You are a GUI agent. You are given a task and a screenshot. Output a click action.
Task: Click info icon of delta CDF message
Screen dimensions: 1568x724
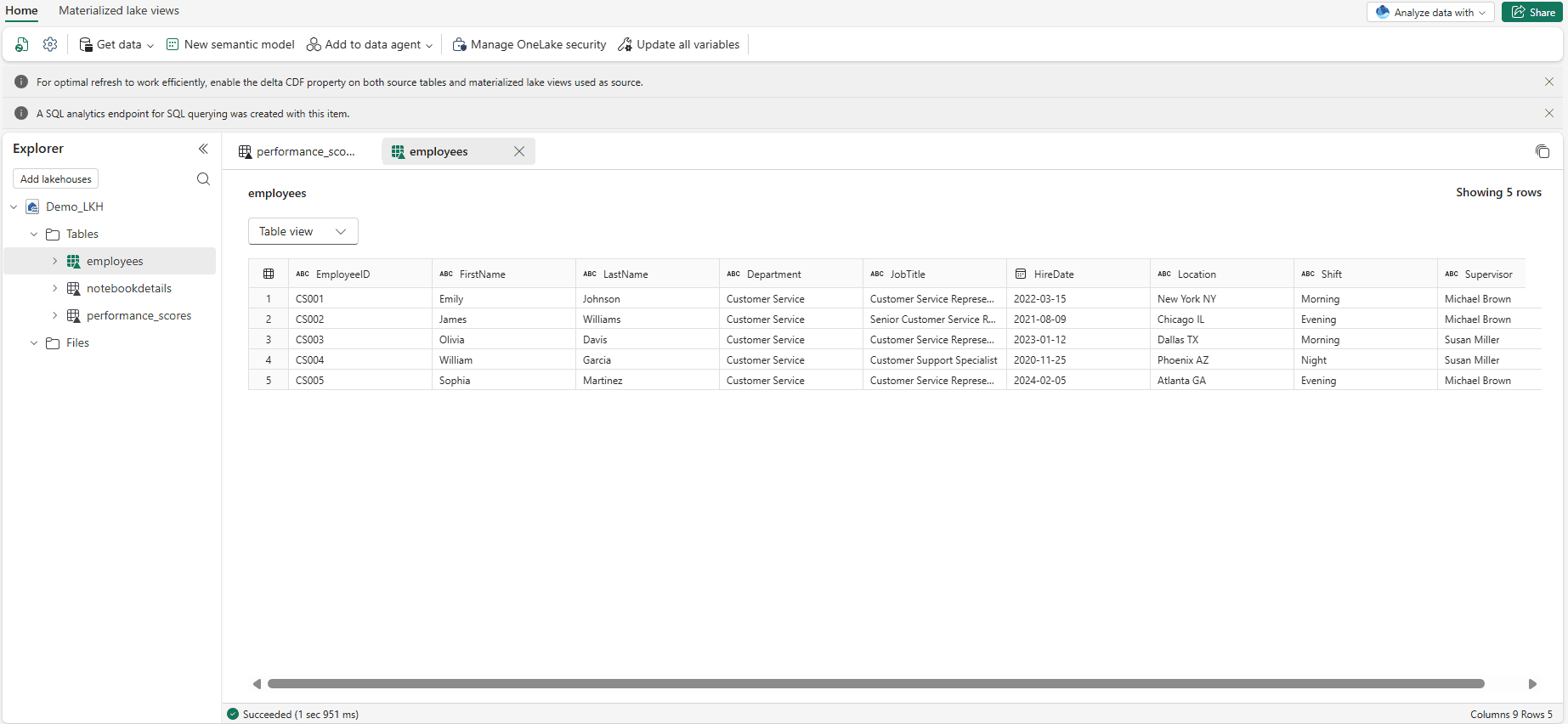pos(21,82)
